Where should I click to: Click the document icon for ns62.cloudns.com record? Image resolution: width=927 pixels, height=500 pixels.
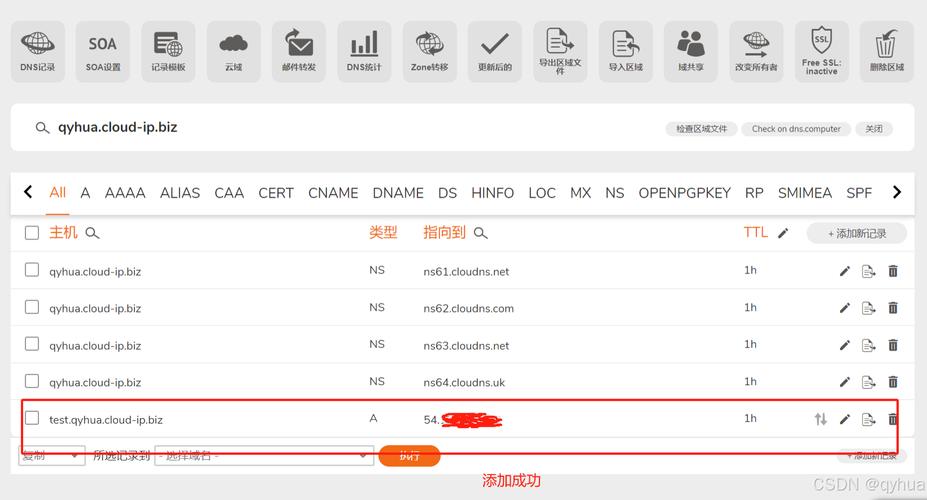point(868,308)
